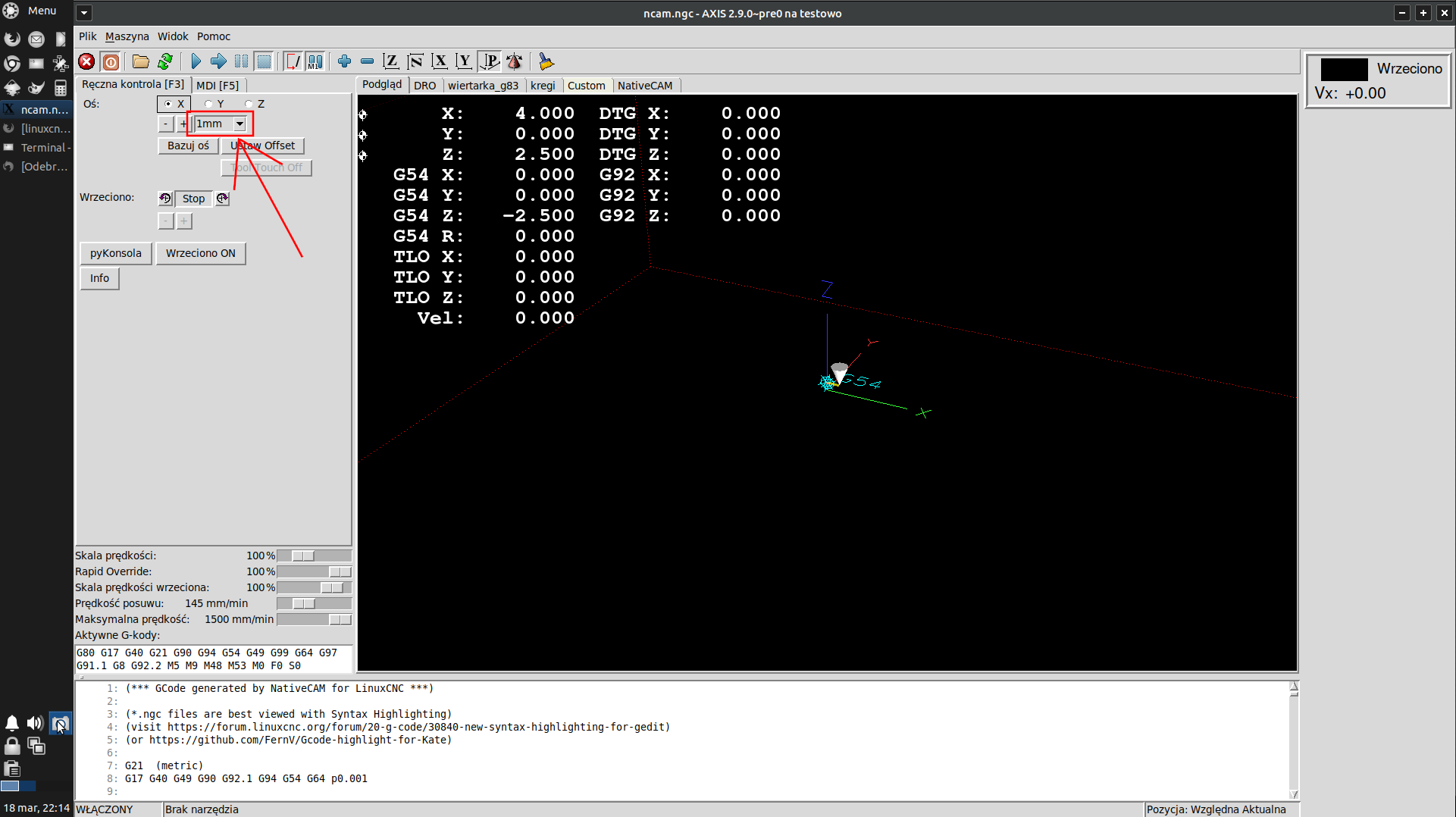1456x817 pixels.
Task: Switch preview to rotated Z view
Action: tap(415, 61)
